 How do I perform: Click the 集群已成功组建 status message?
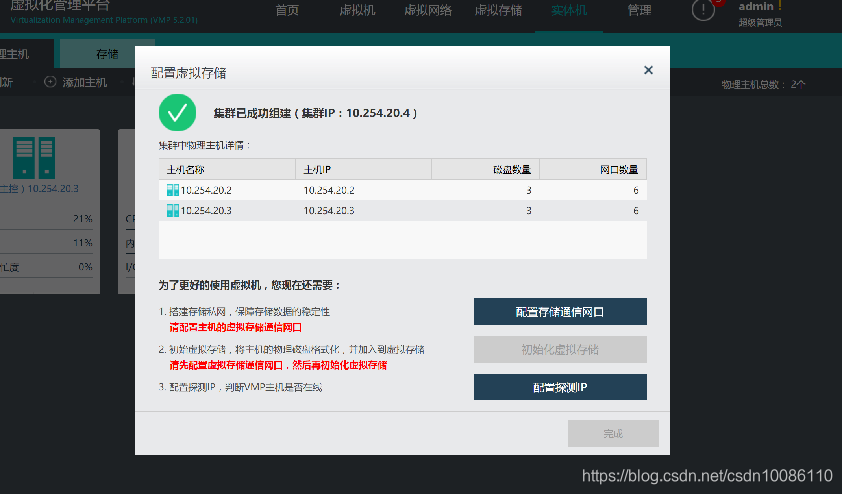pos(315,113)
